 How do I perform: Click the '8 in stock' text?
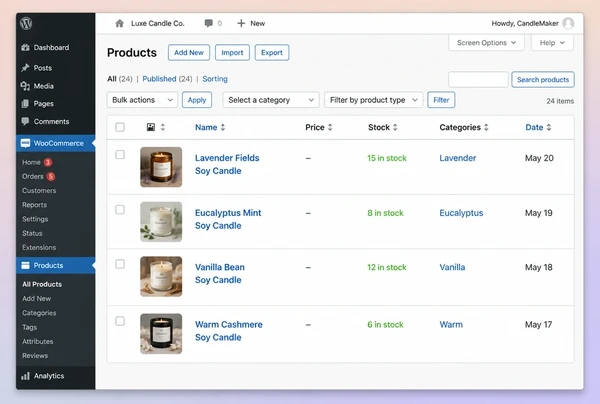[x=385, y=213]
